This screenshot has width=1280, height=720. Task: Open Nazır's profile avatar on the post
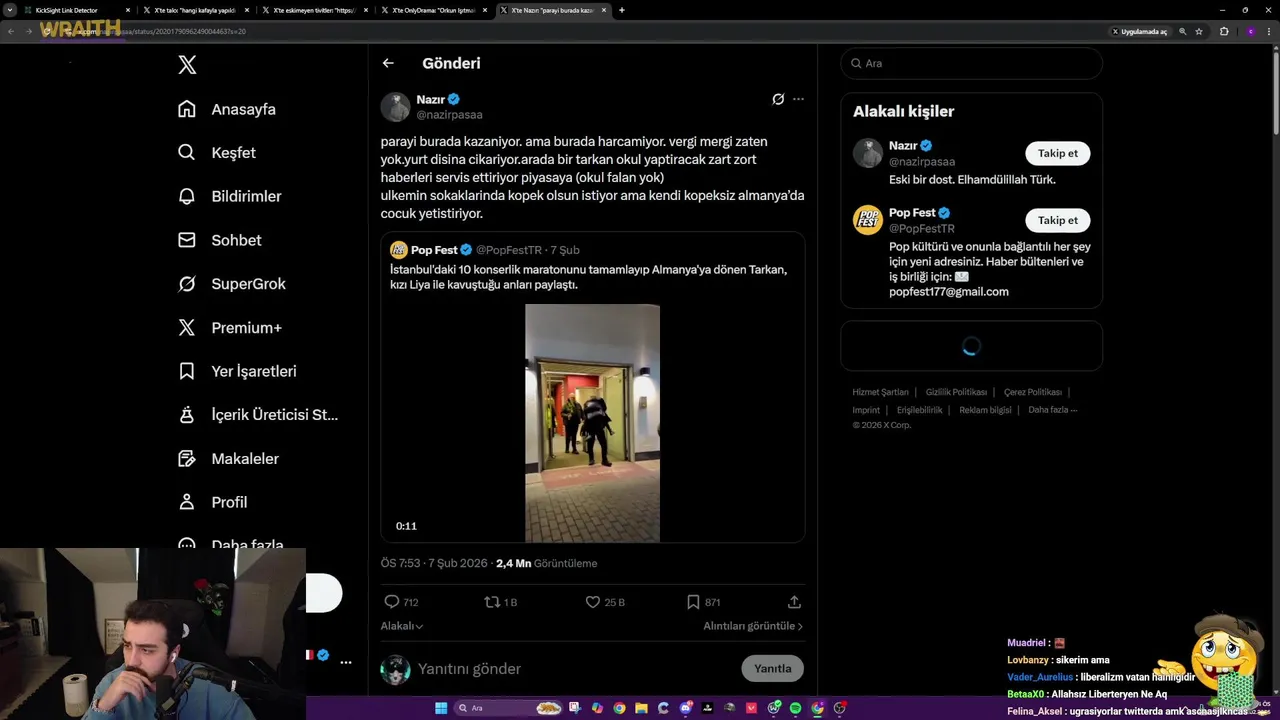[395, 107]
